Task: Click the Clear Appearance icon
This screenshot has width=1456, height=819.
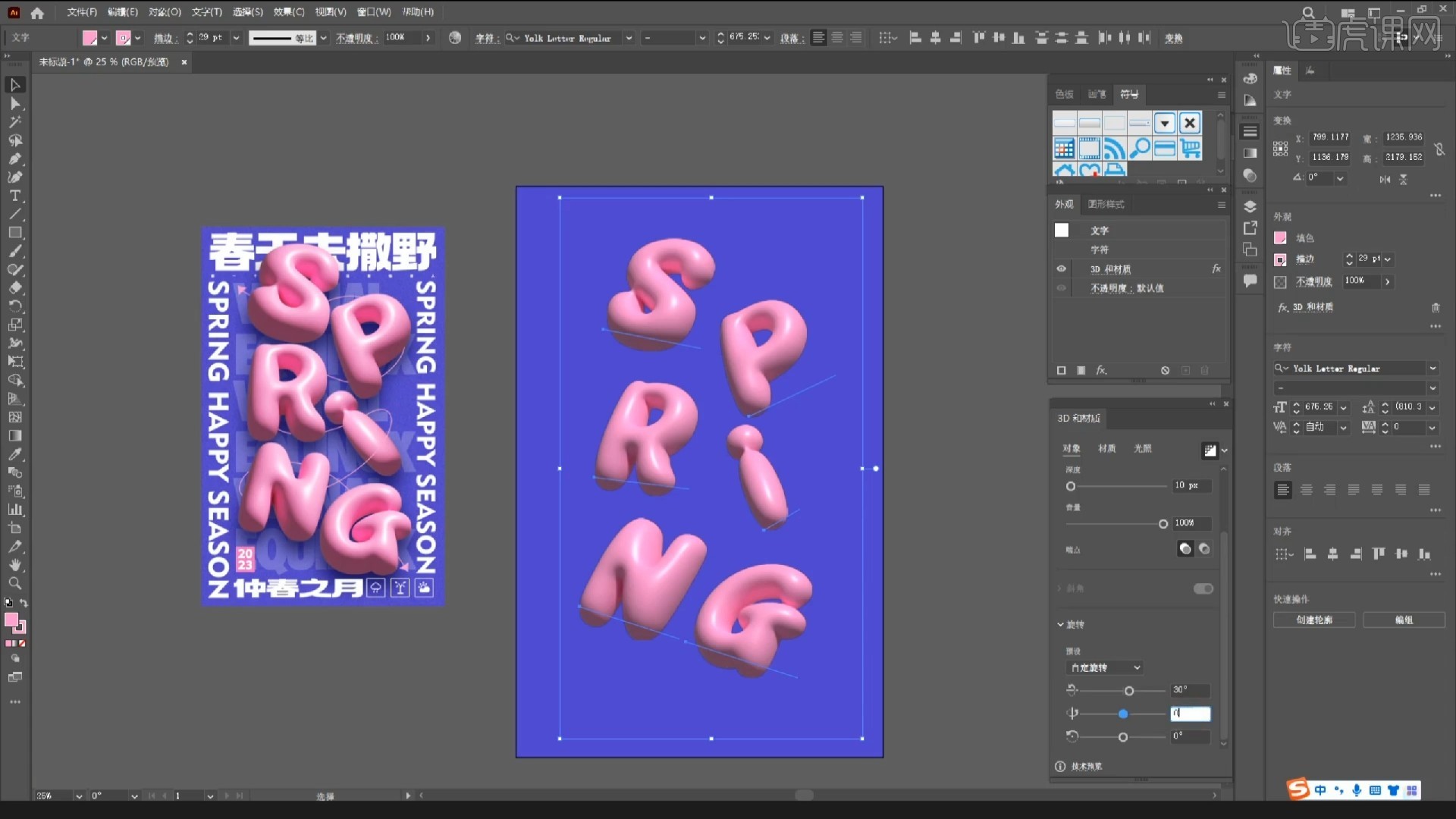Action: tap(1165, 370)
